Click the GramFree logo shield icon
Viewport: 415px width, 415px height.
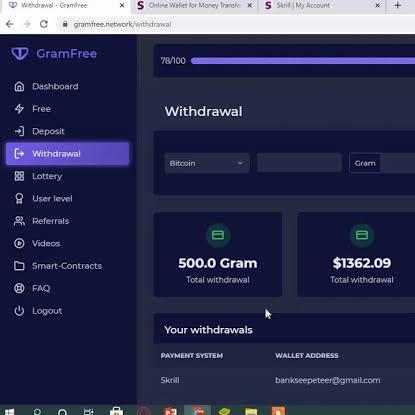click(x=20, y=53)
